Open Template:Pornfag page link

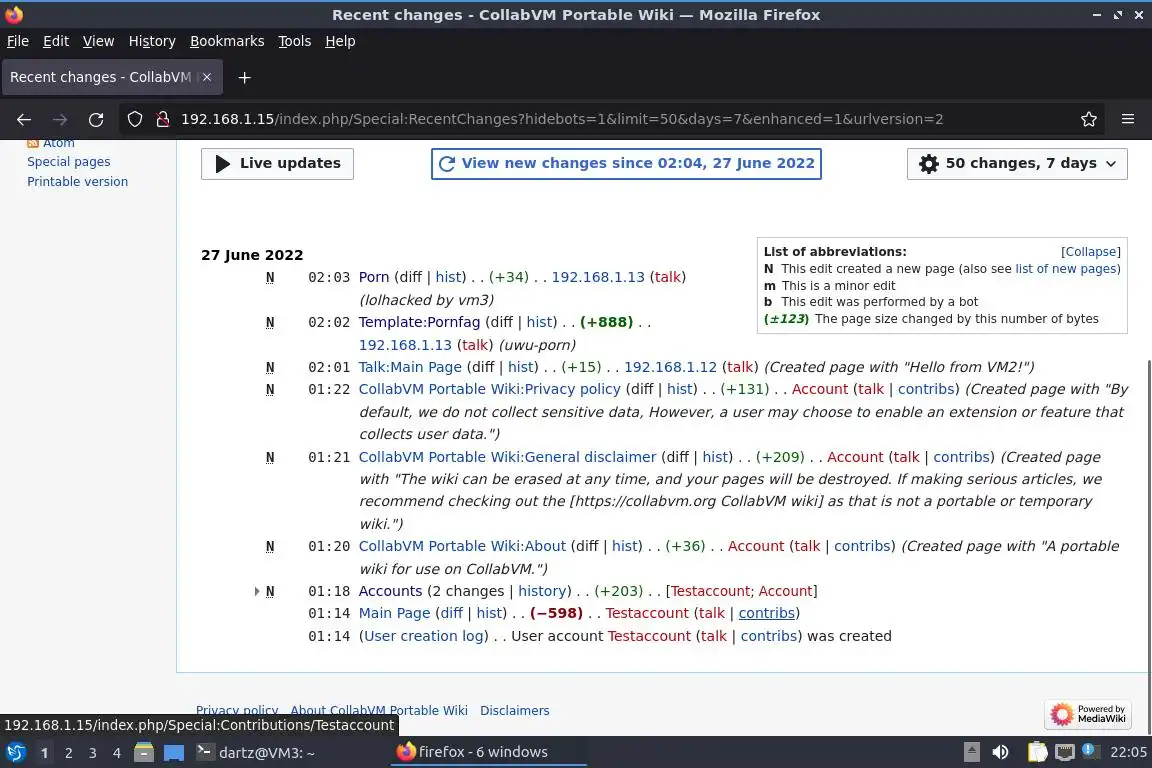point(419,322)
